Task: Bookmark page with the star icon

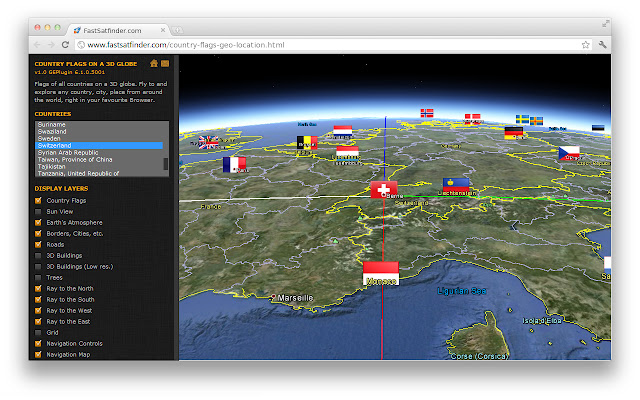Action: click(x=585, y=44)
